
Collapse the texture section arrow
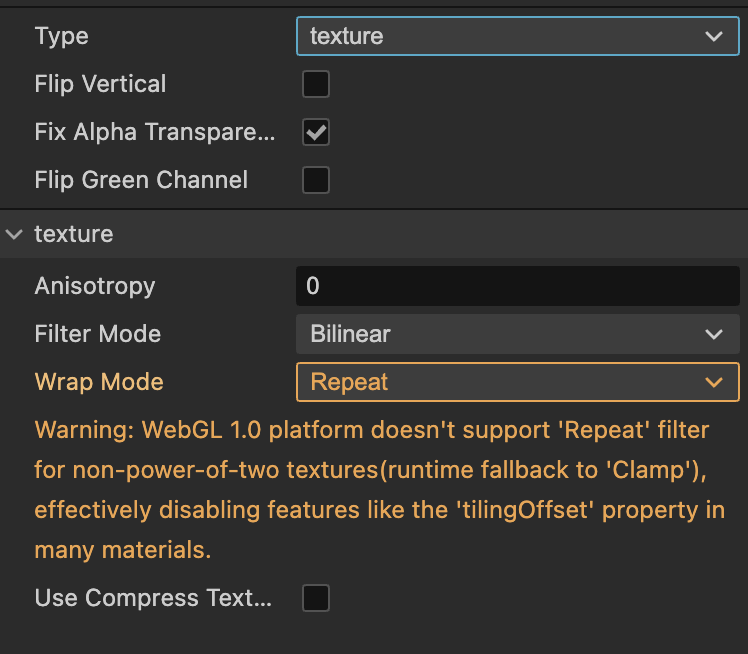14,234
